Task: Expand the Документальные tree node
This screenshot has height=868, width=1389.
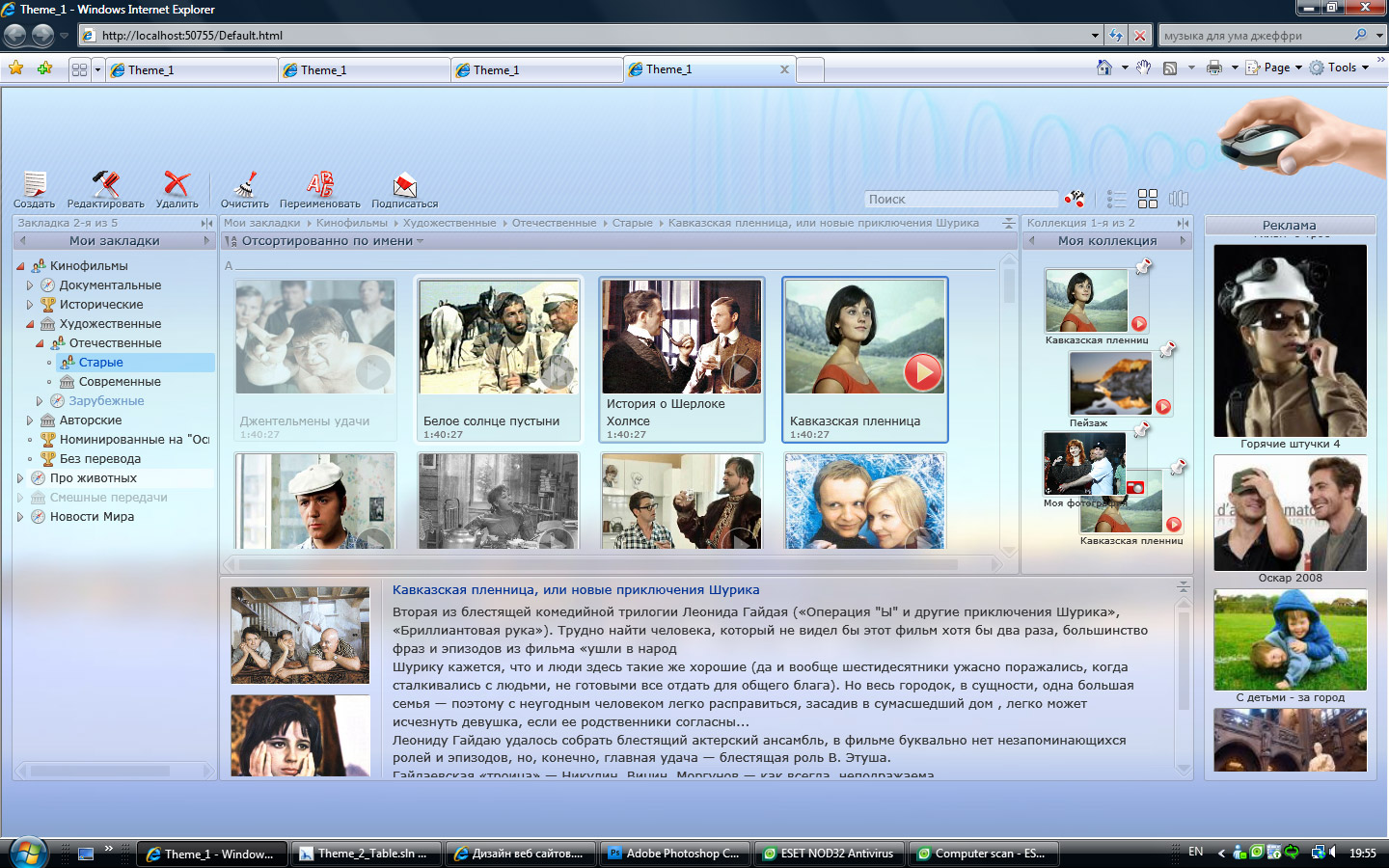Action: [x=30, y=285]
